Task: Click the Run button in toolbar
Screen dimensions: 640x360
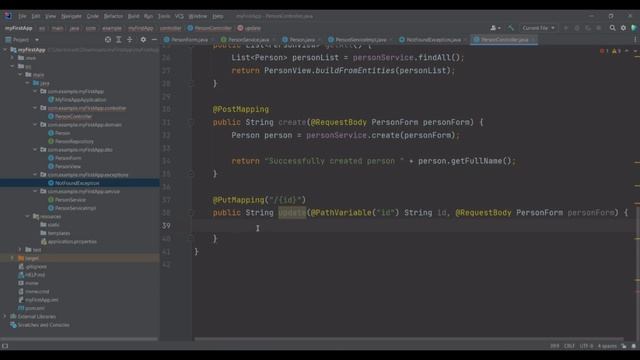Action: (x=566, y=28)
